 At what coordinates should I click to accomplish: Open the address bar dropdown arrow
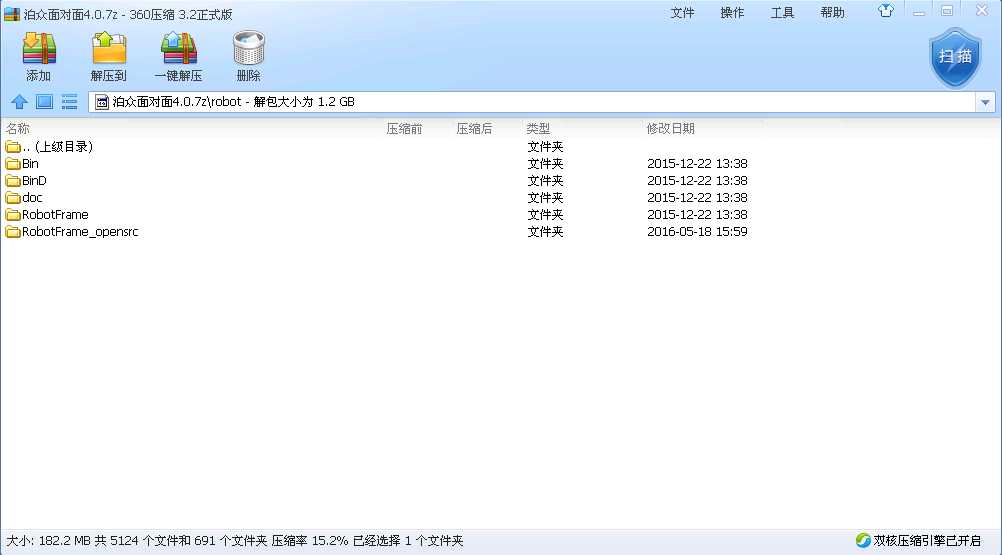(x=985, y=102)
